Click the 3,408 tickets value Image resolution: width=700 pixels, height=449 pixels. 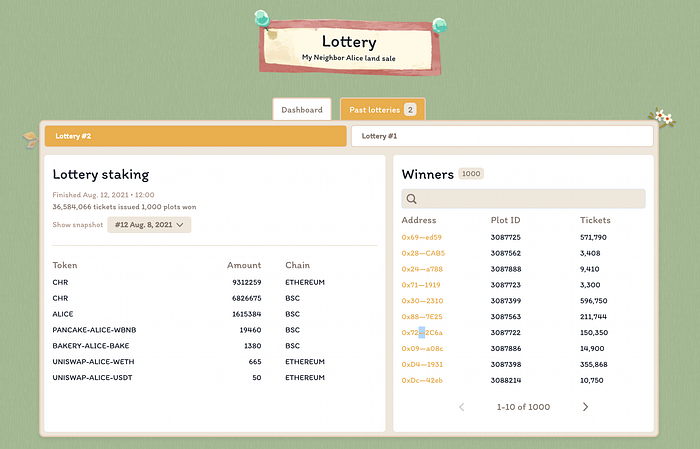(590, 253)
